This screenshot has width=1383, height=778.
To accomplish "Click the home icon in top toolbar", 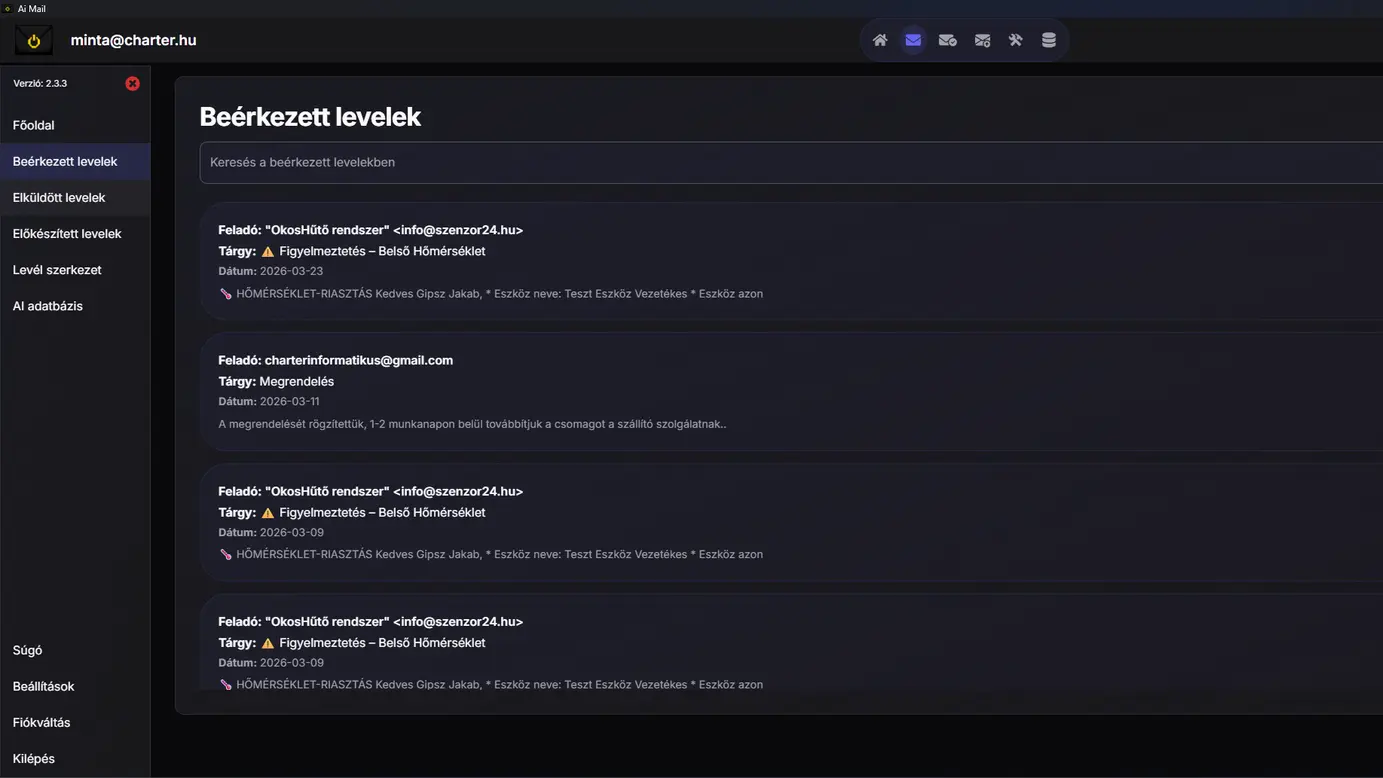I will [x=880, y=41].
